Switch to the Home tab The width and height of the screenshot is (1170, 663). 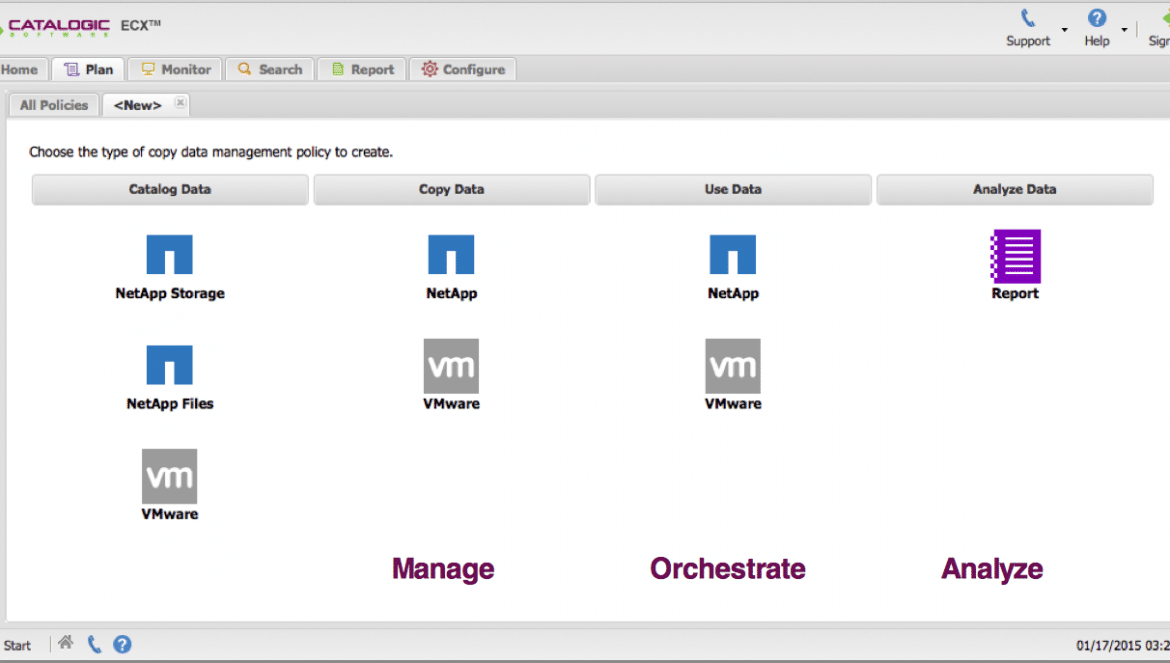[22, 69]
